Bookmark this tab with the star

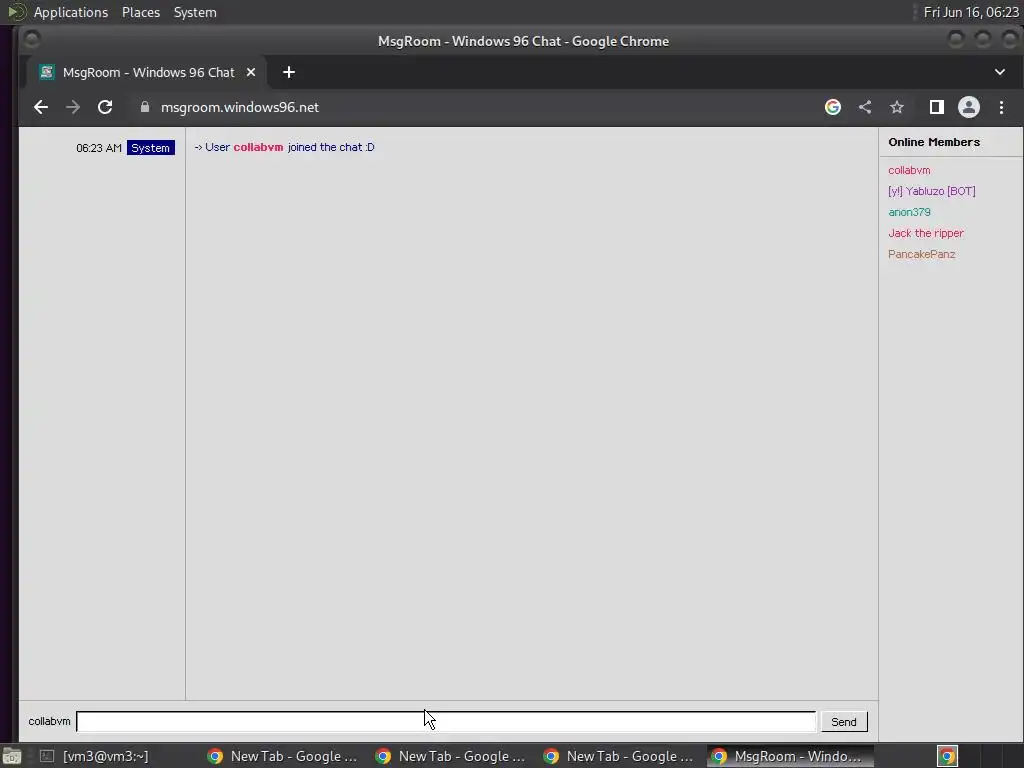point(897,107)
